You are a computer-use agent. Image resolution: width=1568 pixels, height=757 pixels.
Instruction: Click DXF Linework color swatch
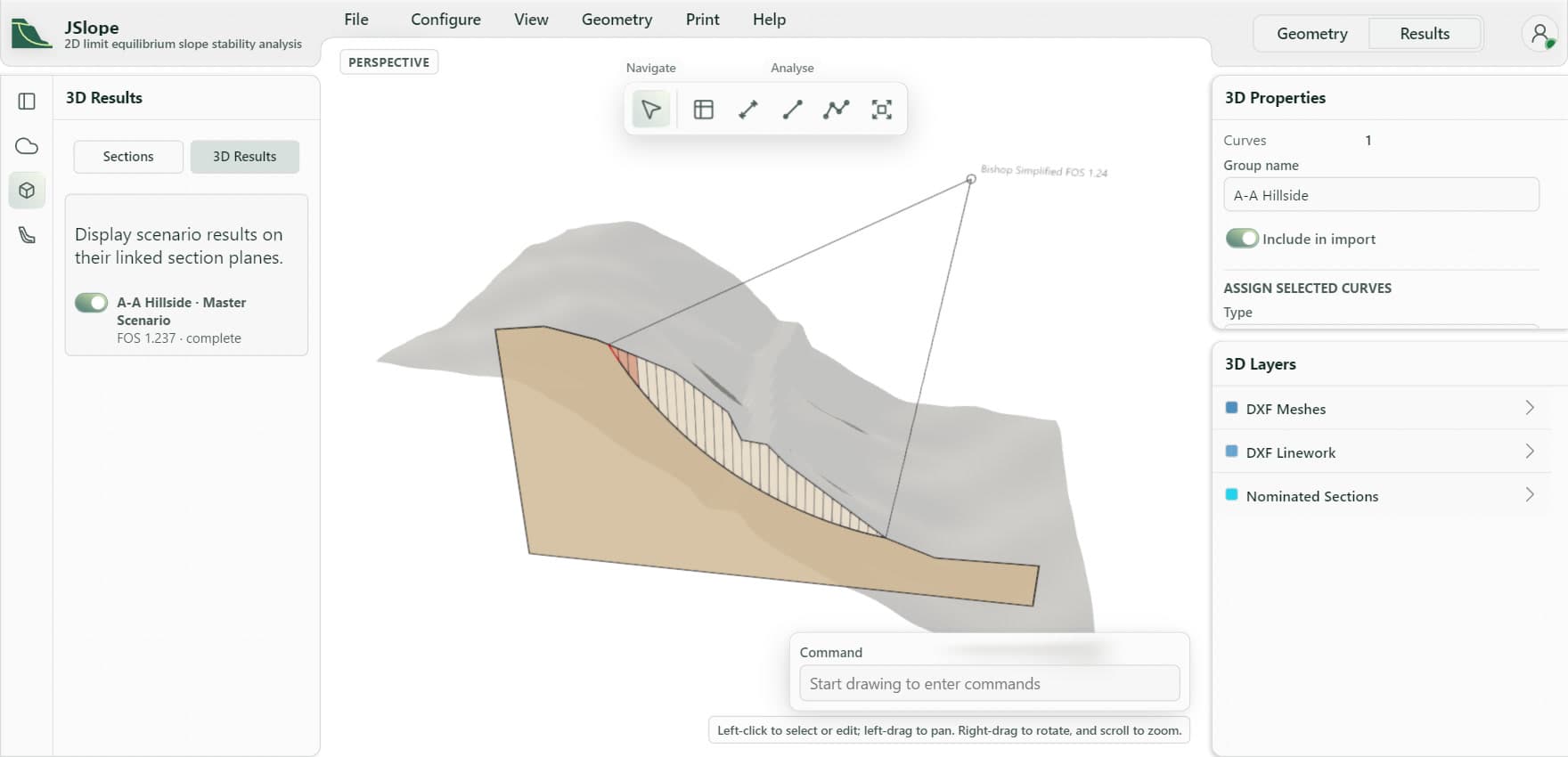pyautogui.click(x=1231, y=452)
